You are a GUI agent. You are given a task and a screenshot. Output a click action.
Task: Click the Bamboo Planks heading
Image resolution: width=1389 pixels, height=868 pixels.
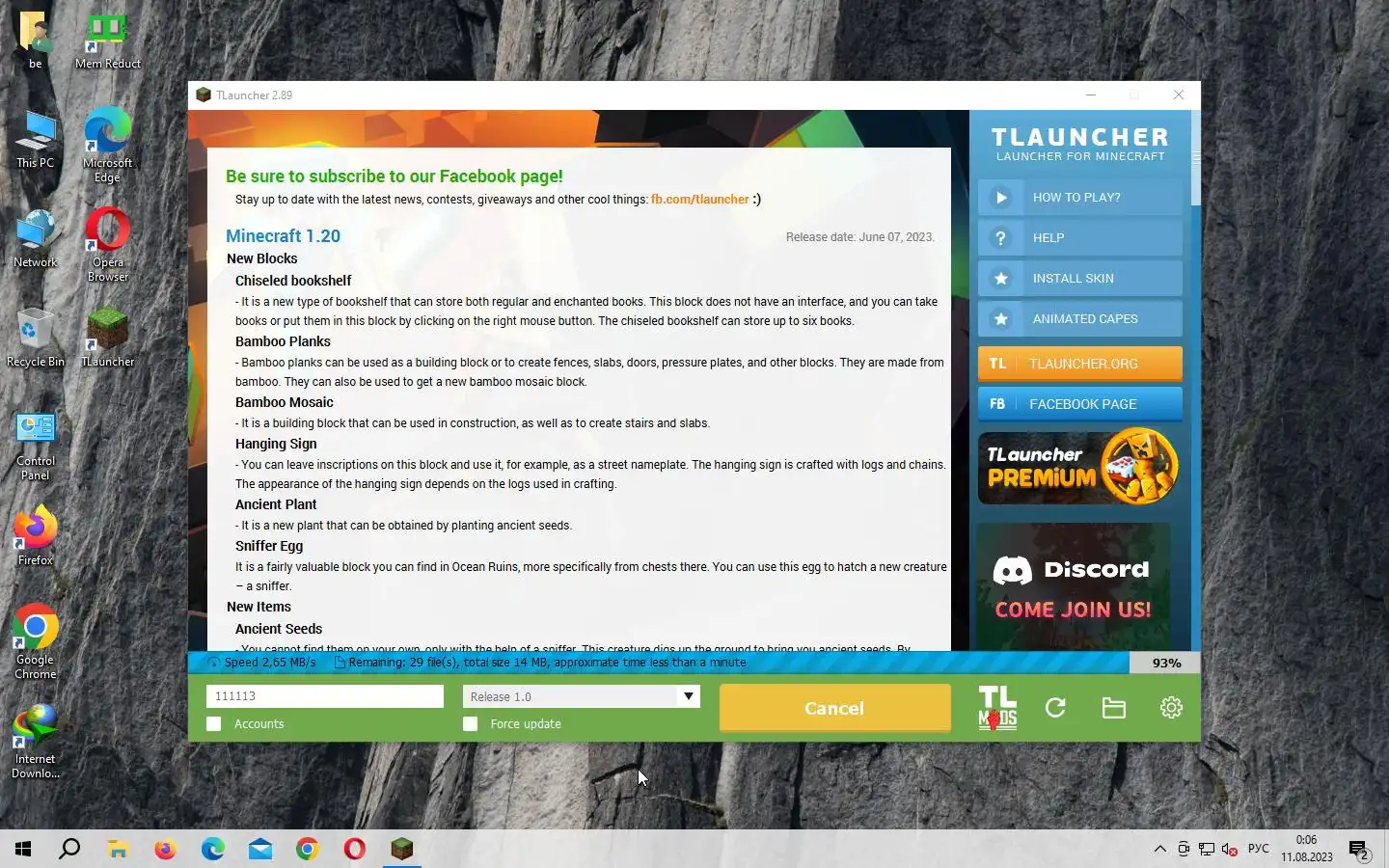coord(283,341)
